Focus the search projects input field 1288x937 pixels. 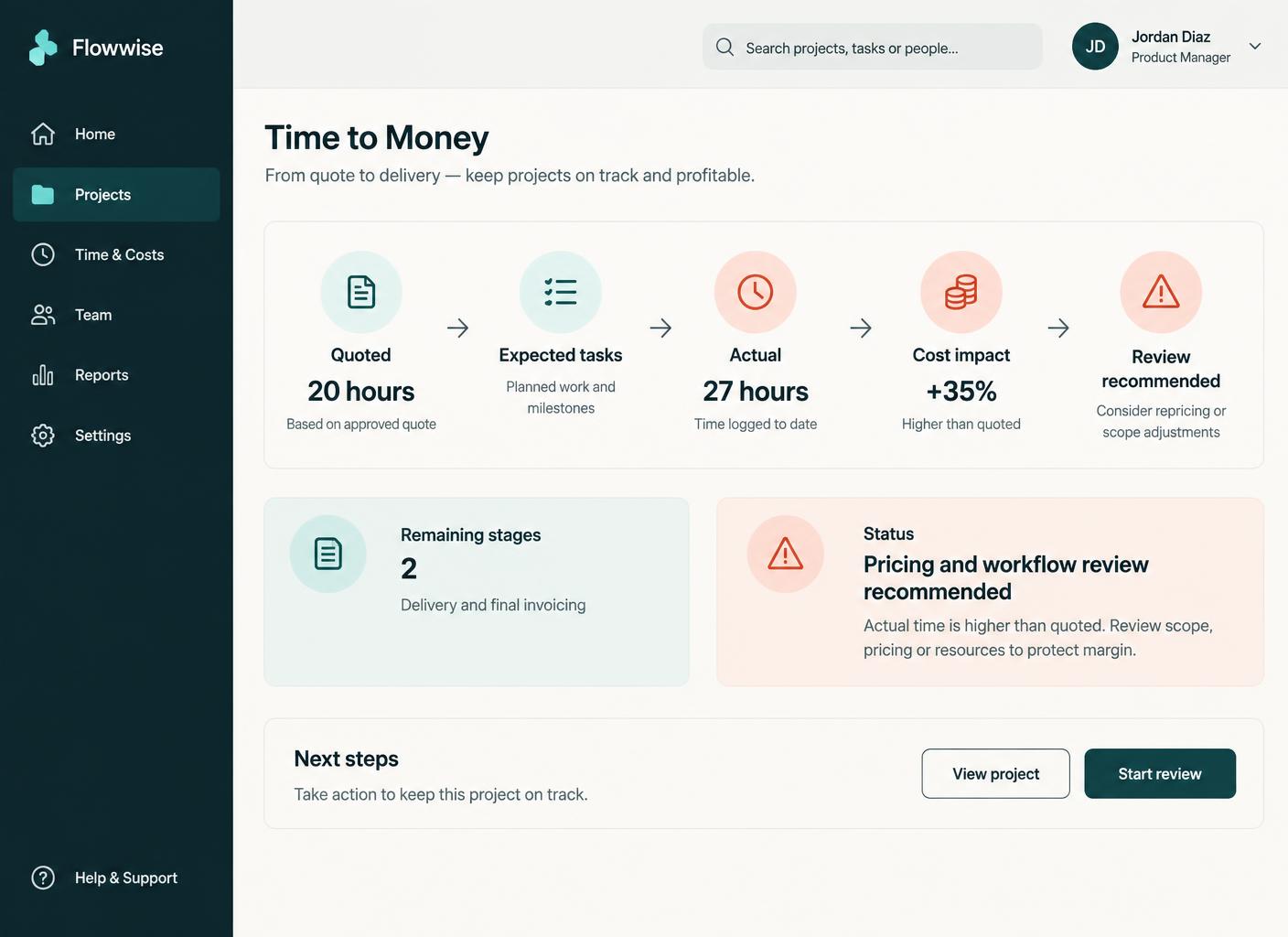point(873,47)
